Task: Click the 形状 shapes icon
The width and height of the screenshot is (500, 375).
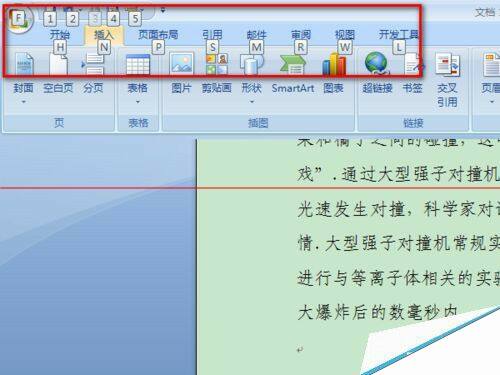Action: click(x=252, y=64)
